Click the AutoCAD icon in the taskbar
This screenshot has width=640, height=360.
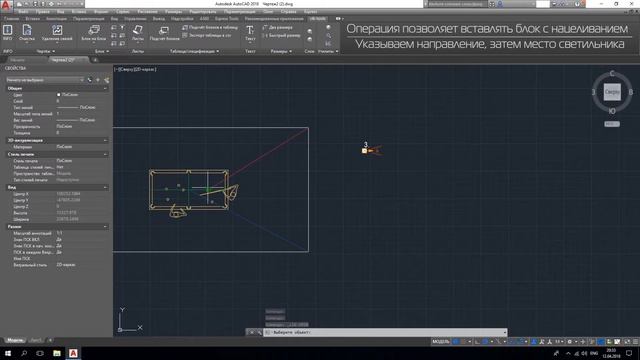point(73,353)
